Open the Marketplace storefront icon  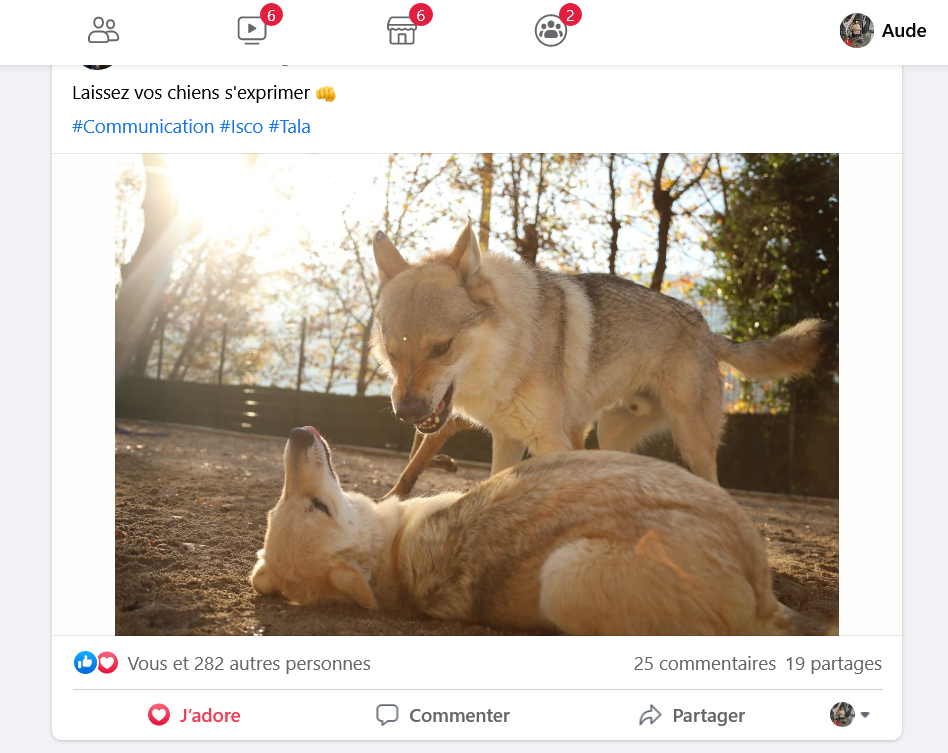(401, 30)
